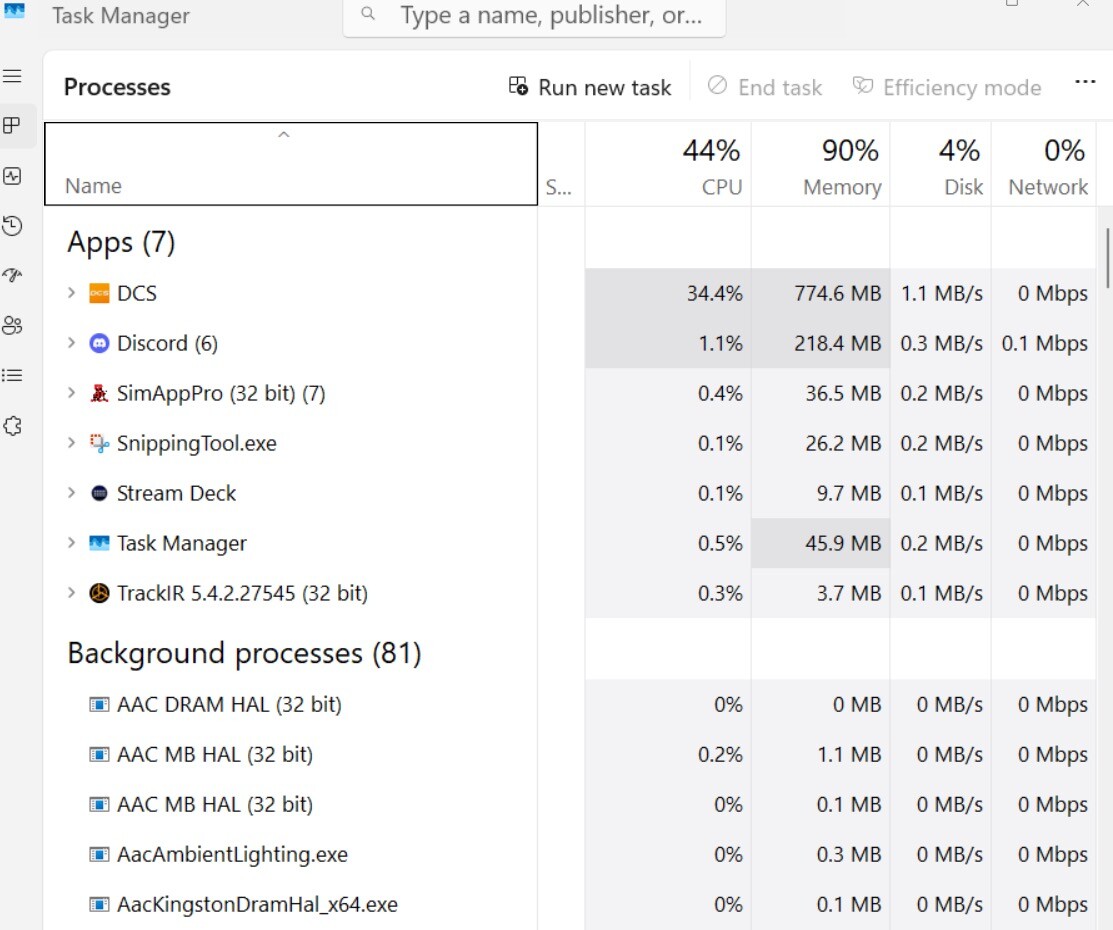Click DCS 34.4% CPU value
Viewport: 1113px width, 930px height.
pos(714,293)
